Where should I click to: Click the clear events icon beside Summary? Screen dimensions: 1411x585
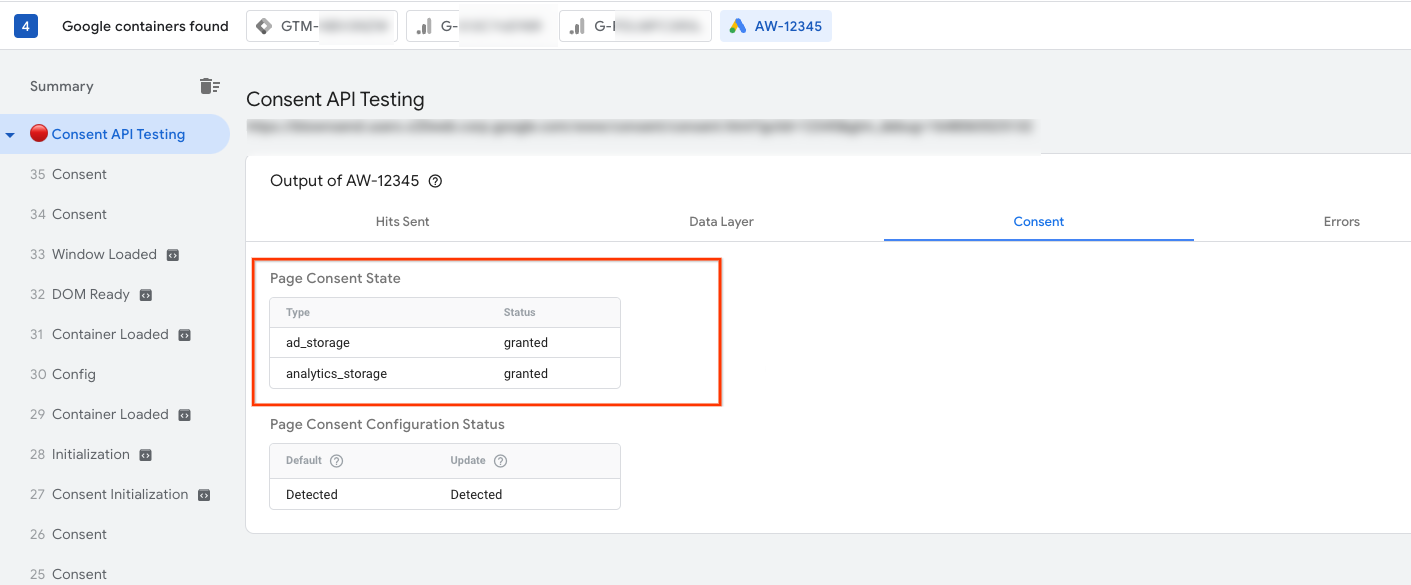click(209, 86)
